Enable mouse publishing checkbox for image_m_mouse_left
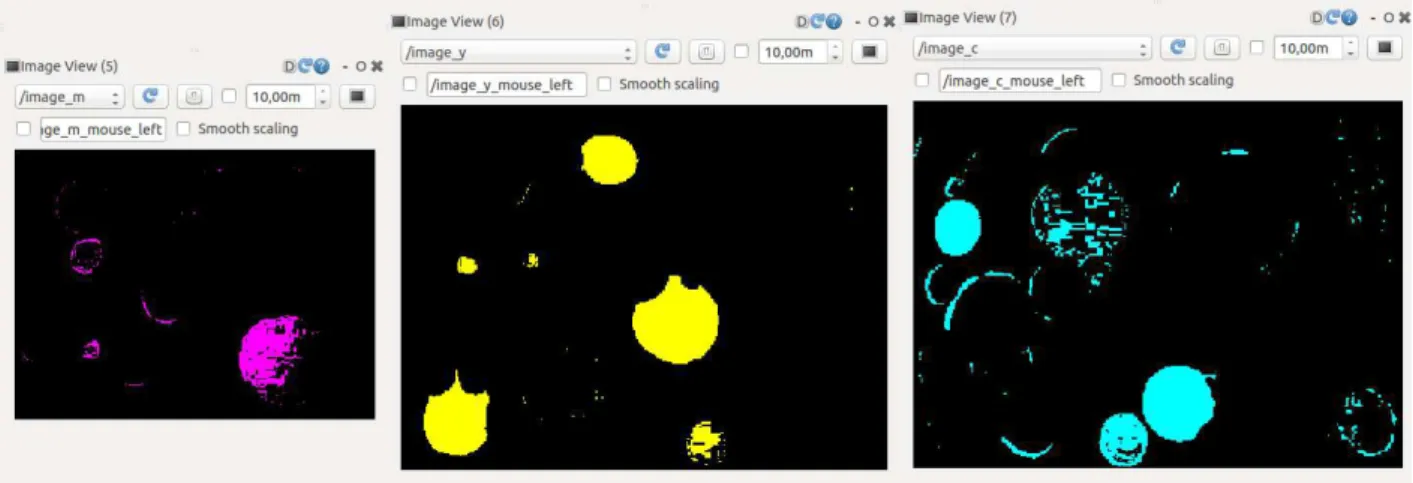 point(24,129)
